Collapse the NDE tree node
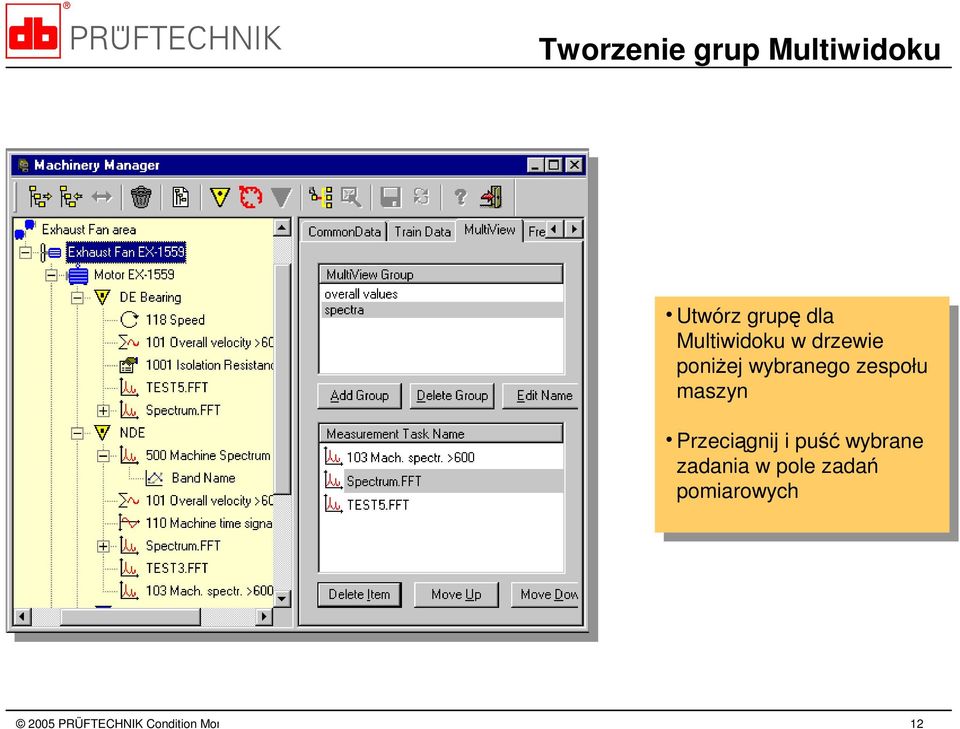 click(77, 433)
